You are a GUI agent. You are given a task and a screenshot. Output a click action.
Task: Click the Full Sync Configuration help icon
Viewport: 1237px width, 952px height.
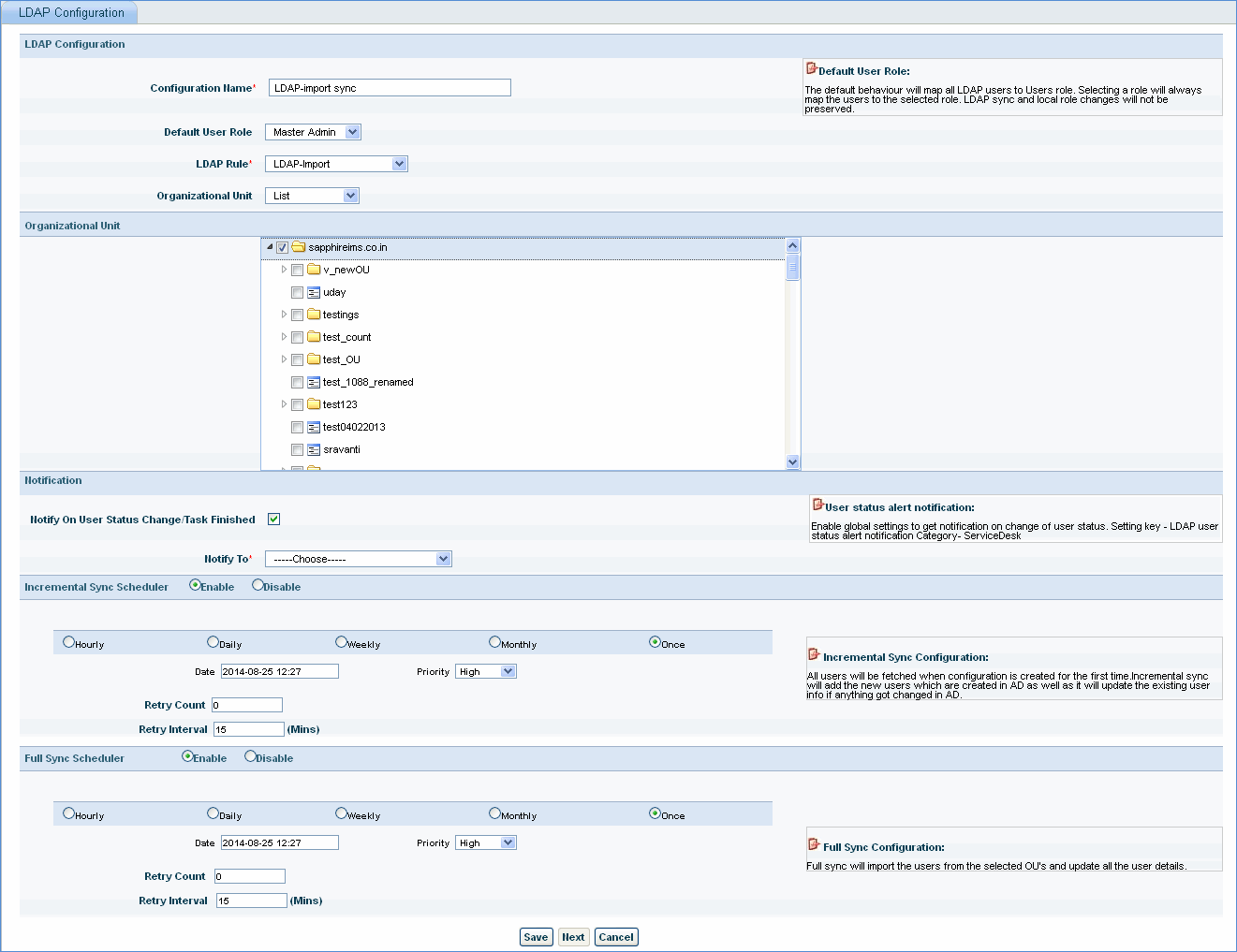pos(814,844)
